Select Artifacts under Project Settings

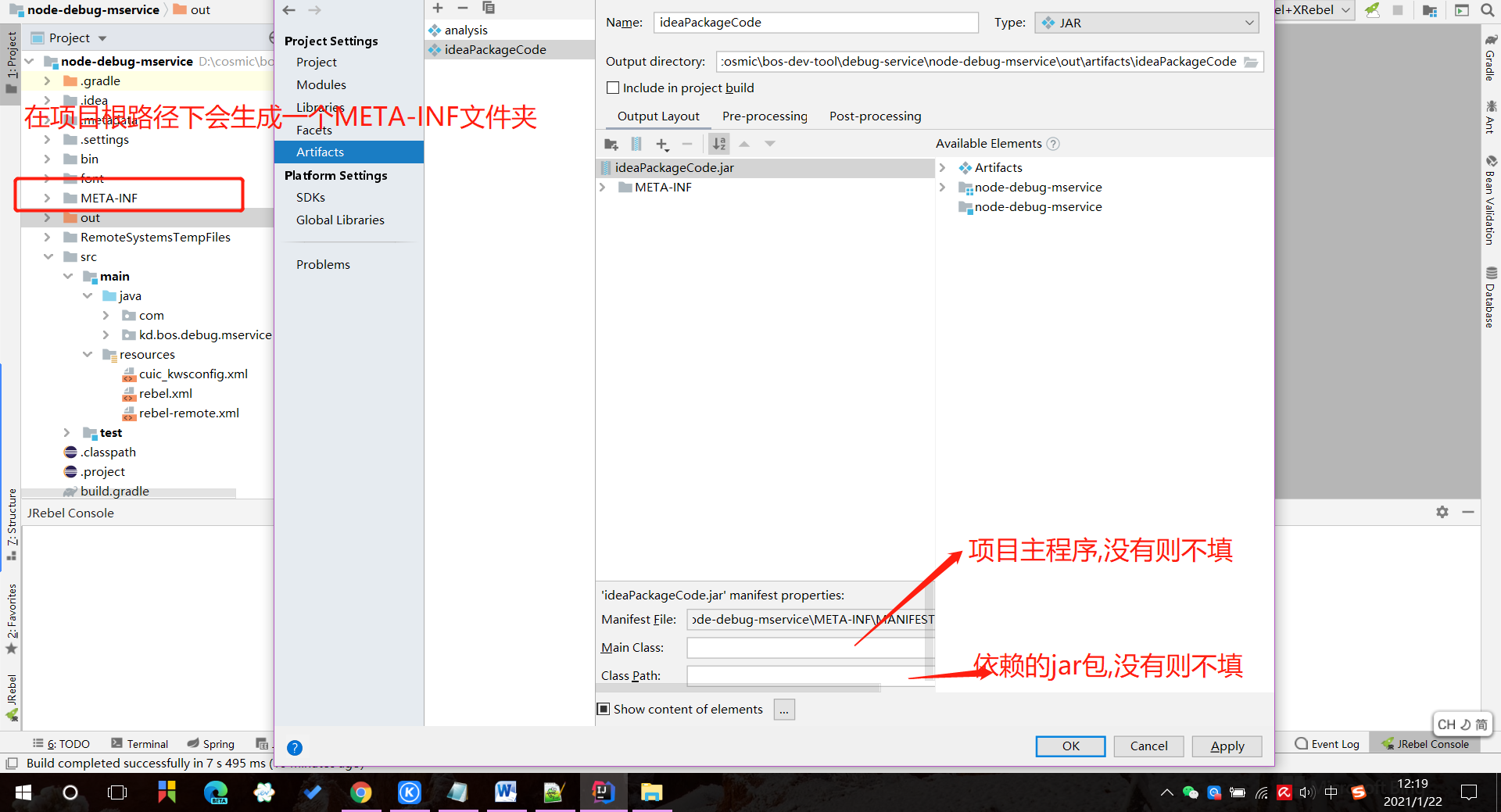coord(349,152)
